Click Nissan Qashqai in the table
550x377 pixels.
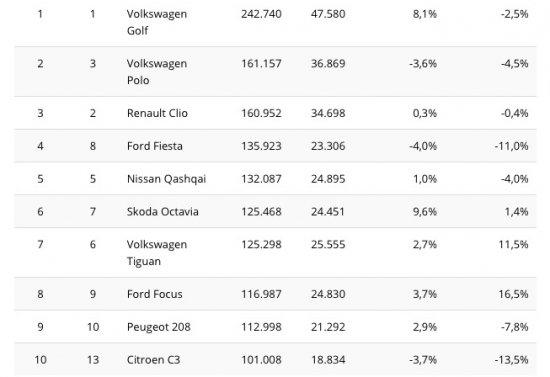point(166,179)
